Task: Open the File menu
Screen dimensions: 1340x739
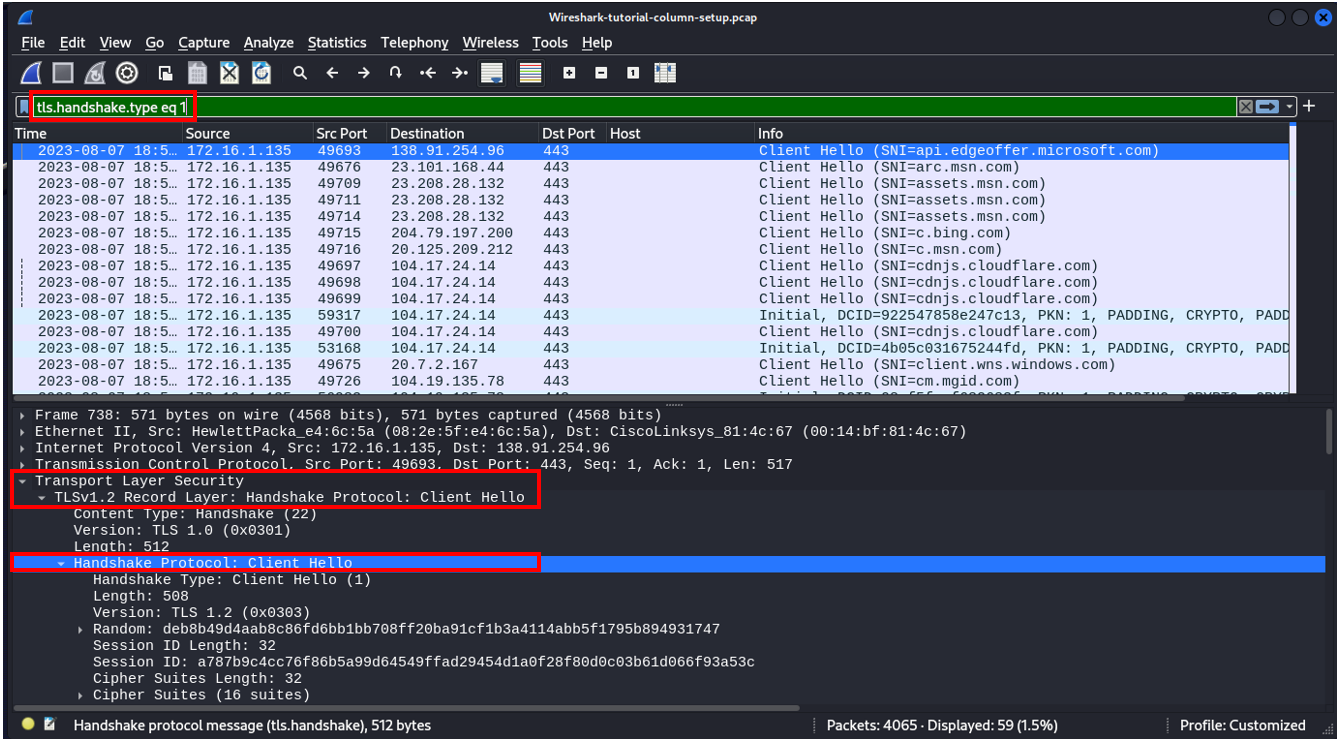Action: tap(33, 42)
